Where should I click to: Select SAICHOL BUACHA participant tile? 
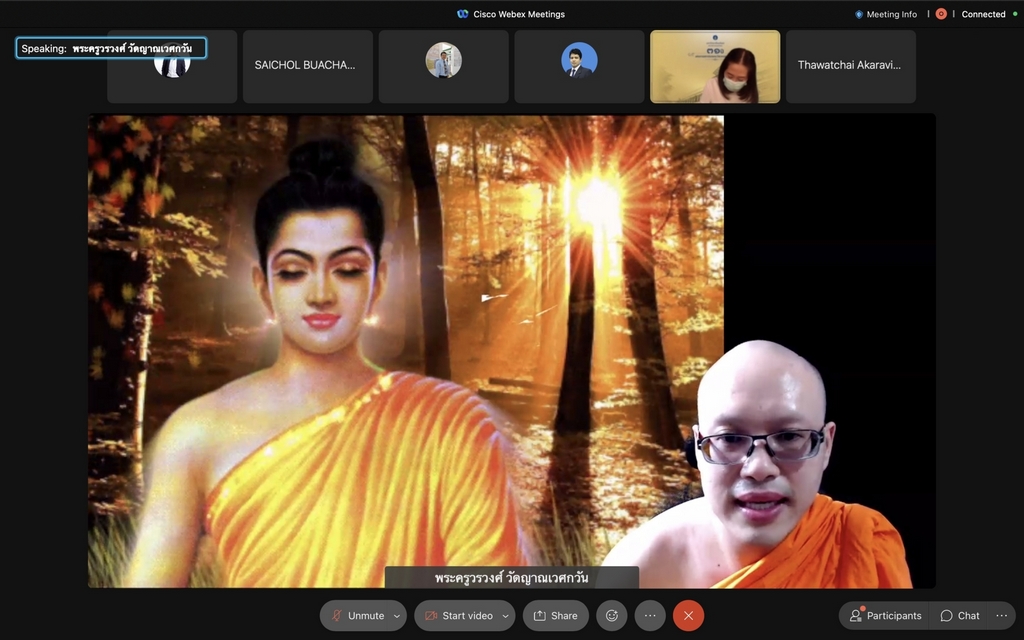307,66
